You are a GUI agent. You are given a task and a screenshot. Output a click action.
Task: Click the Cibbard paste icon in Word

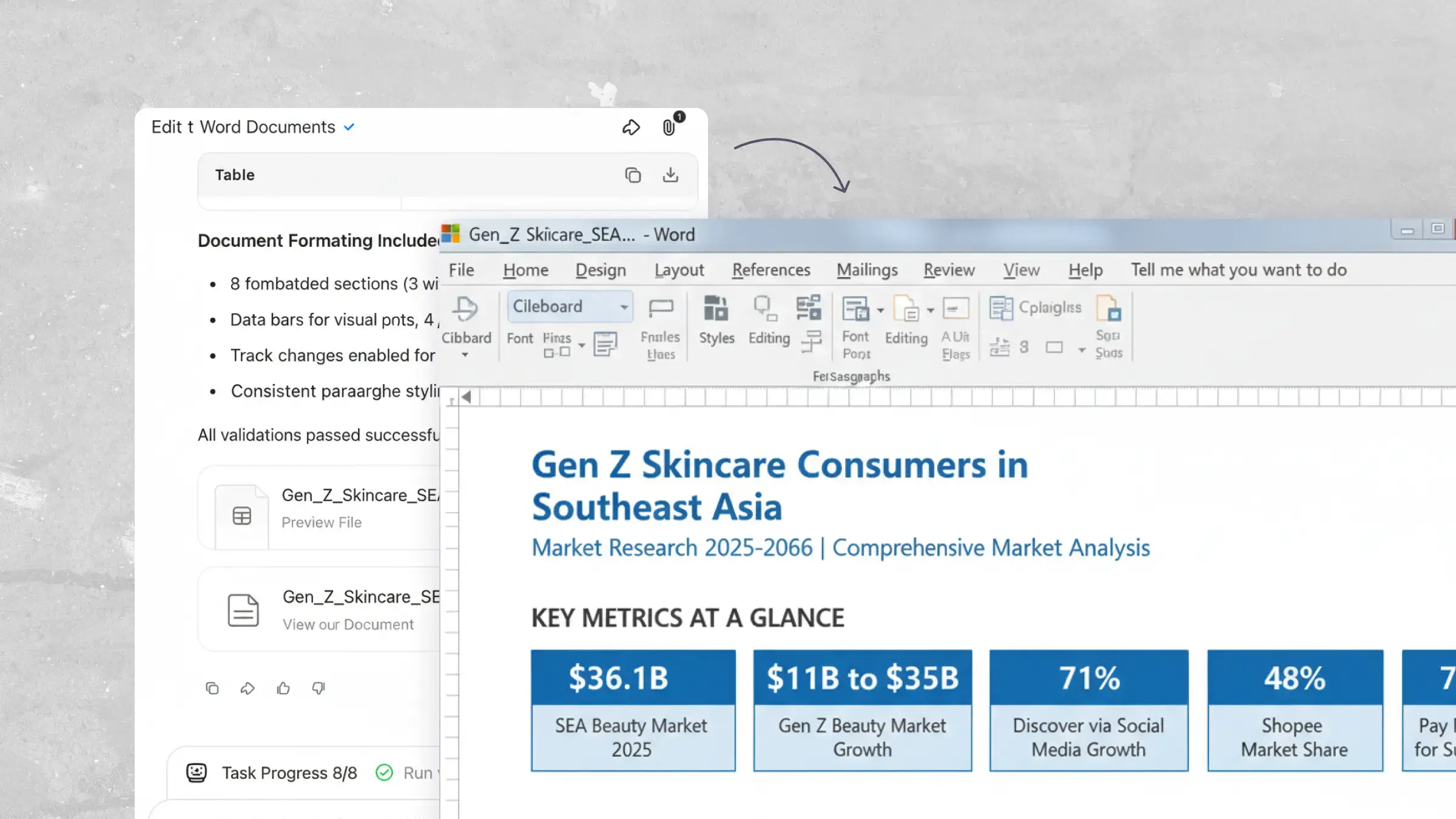pyautogui.click(x=466, y=308)
